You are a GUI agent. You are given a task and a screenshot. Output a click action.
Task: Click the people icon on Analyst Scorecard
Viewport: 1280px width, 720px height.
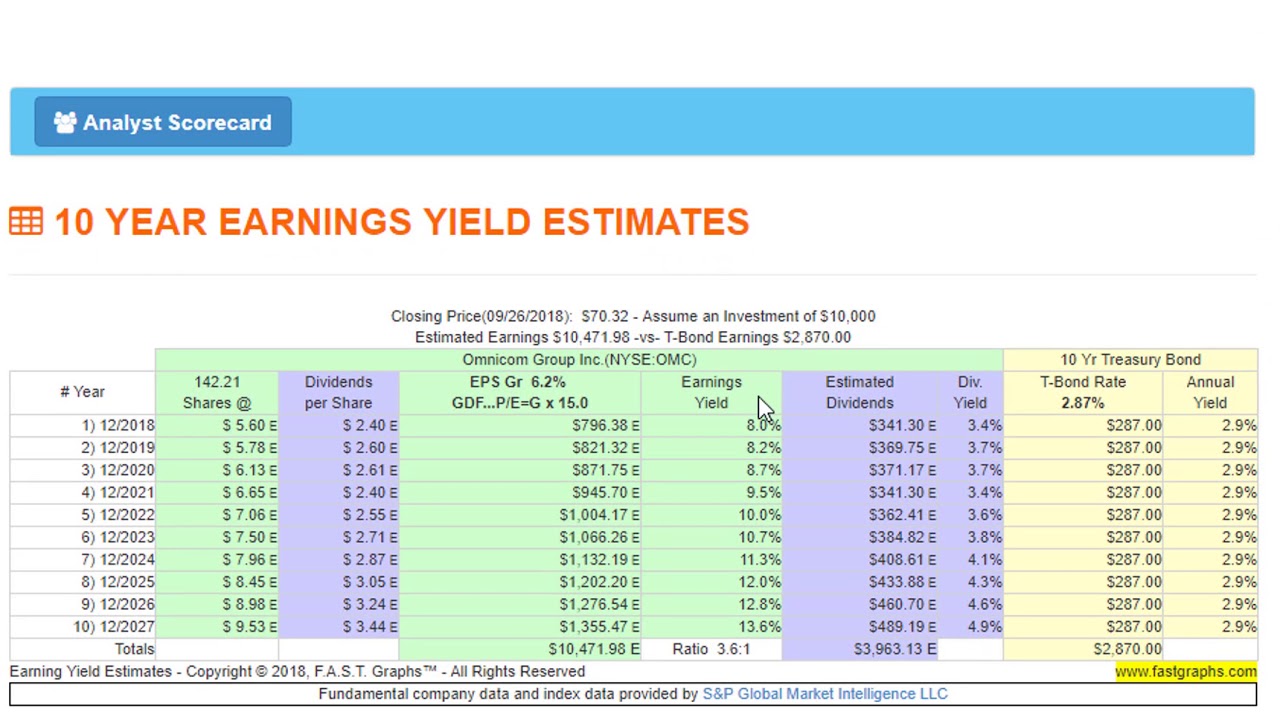tap(65, 122)
